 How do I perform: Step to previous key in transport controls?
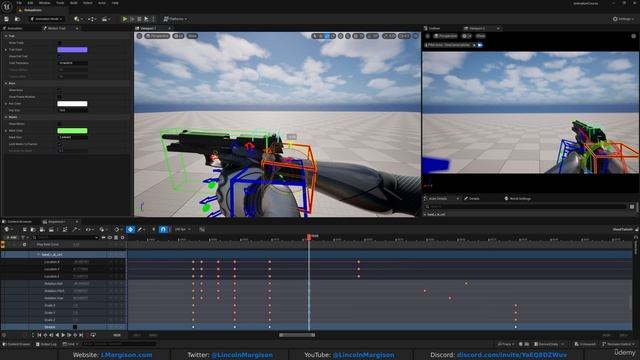(45, 335)
